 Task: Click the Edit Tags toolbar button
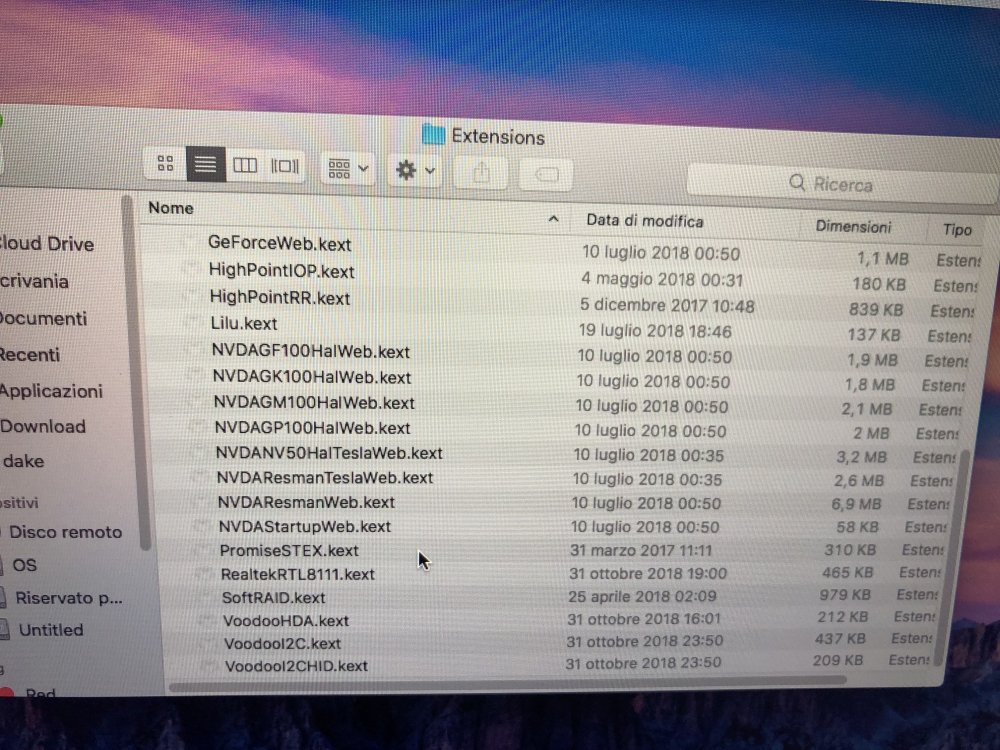(547, 175)
